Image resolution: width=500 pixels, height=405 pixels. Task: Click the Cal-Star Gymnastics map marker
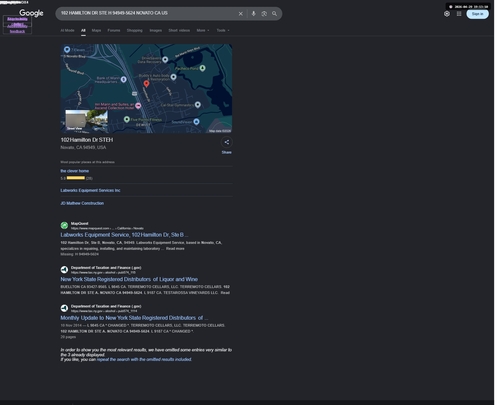tap(198, 105)
